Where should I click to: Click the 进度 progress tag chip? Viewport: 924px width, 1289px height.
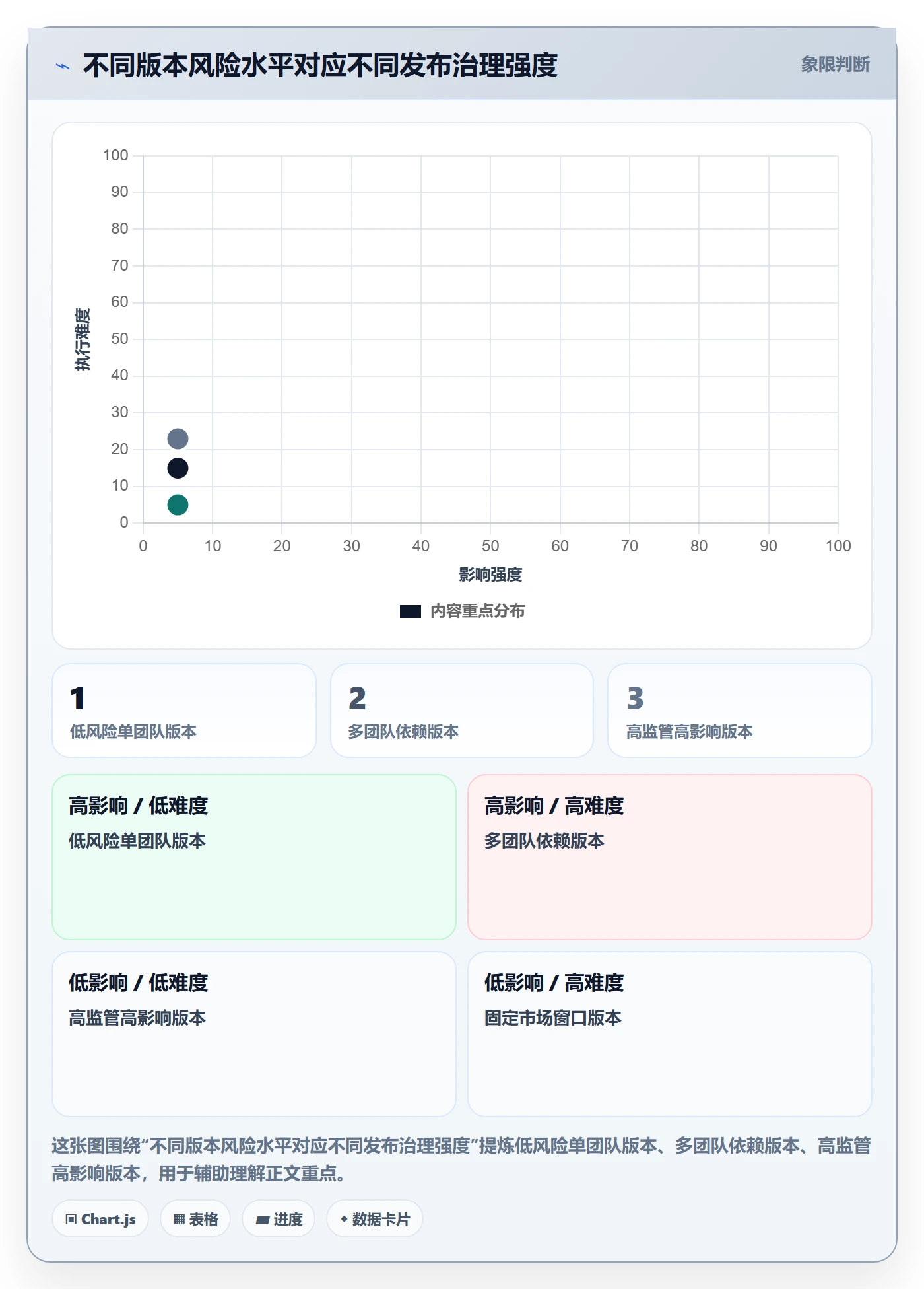tap(279, 1219)
